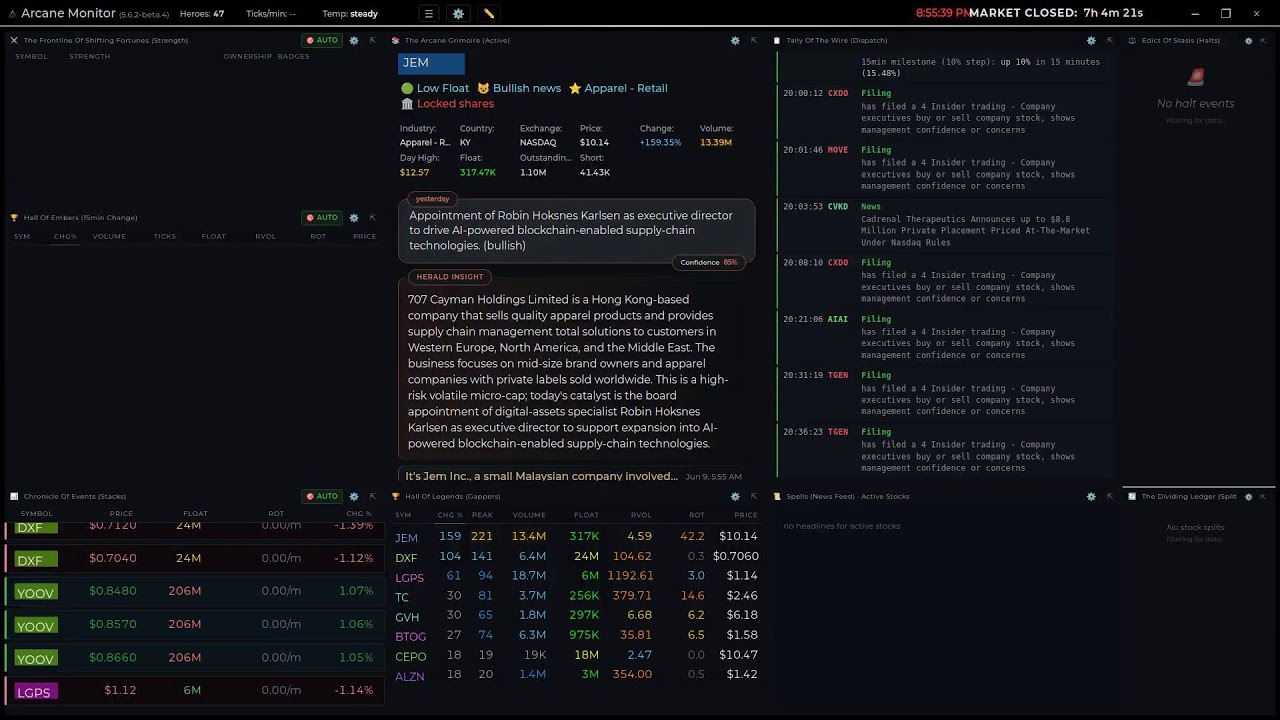Toggle AUTO in Frontline Of Shifting Fortunes panel
Screen dimensions: 1280x720
pyautogui.click(x=322, y=40)
